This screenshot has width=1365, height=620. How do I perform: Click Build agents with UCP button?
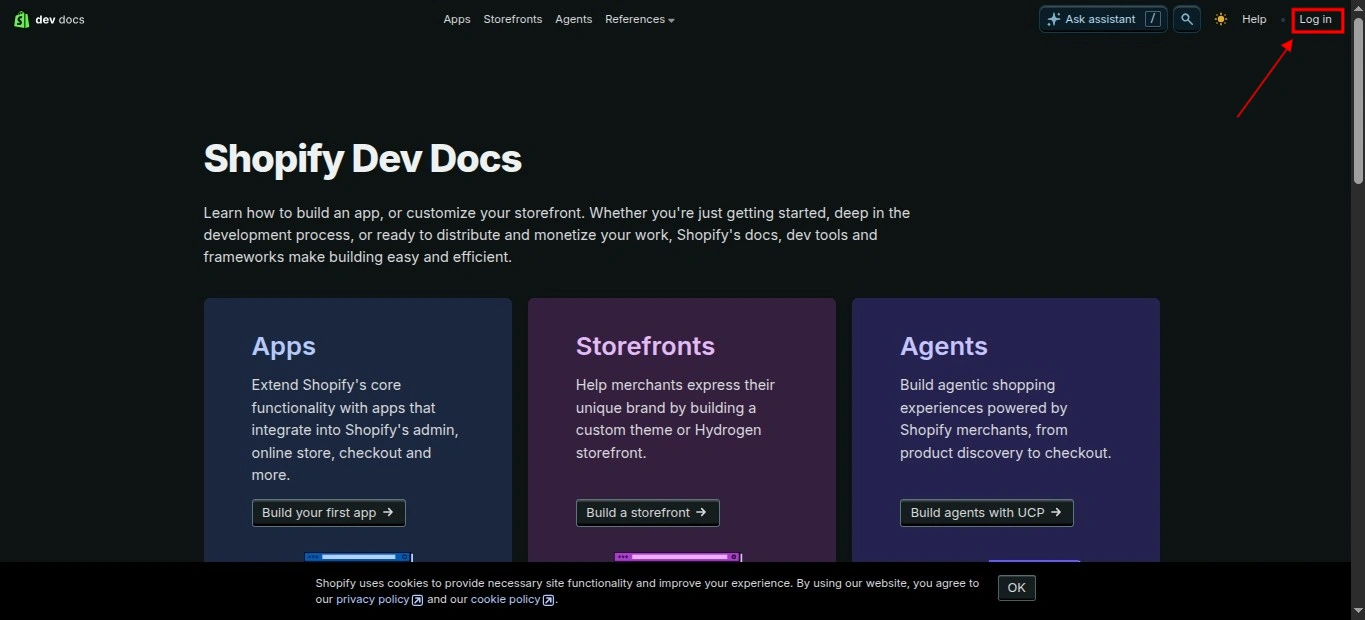click(987, 513)
